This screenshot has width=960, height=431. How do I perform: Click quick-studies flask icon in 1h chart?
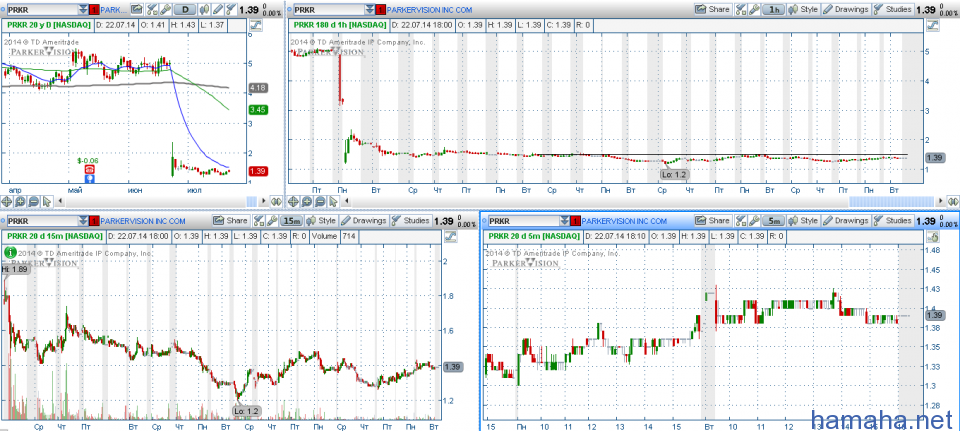(x=741, y=9)
